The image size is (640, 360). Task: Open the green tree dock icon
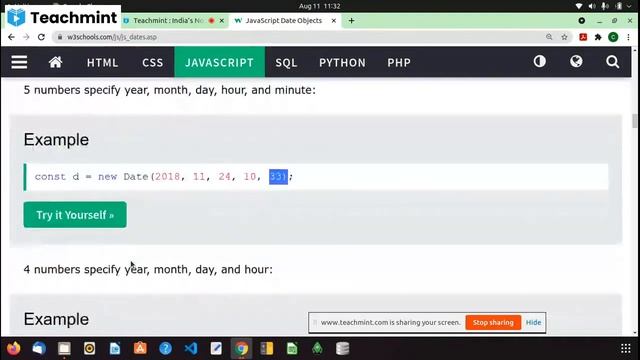pyautogui.click(x=317, y=348)
